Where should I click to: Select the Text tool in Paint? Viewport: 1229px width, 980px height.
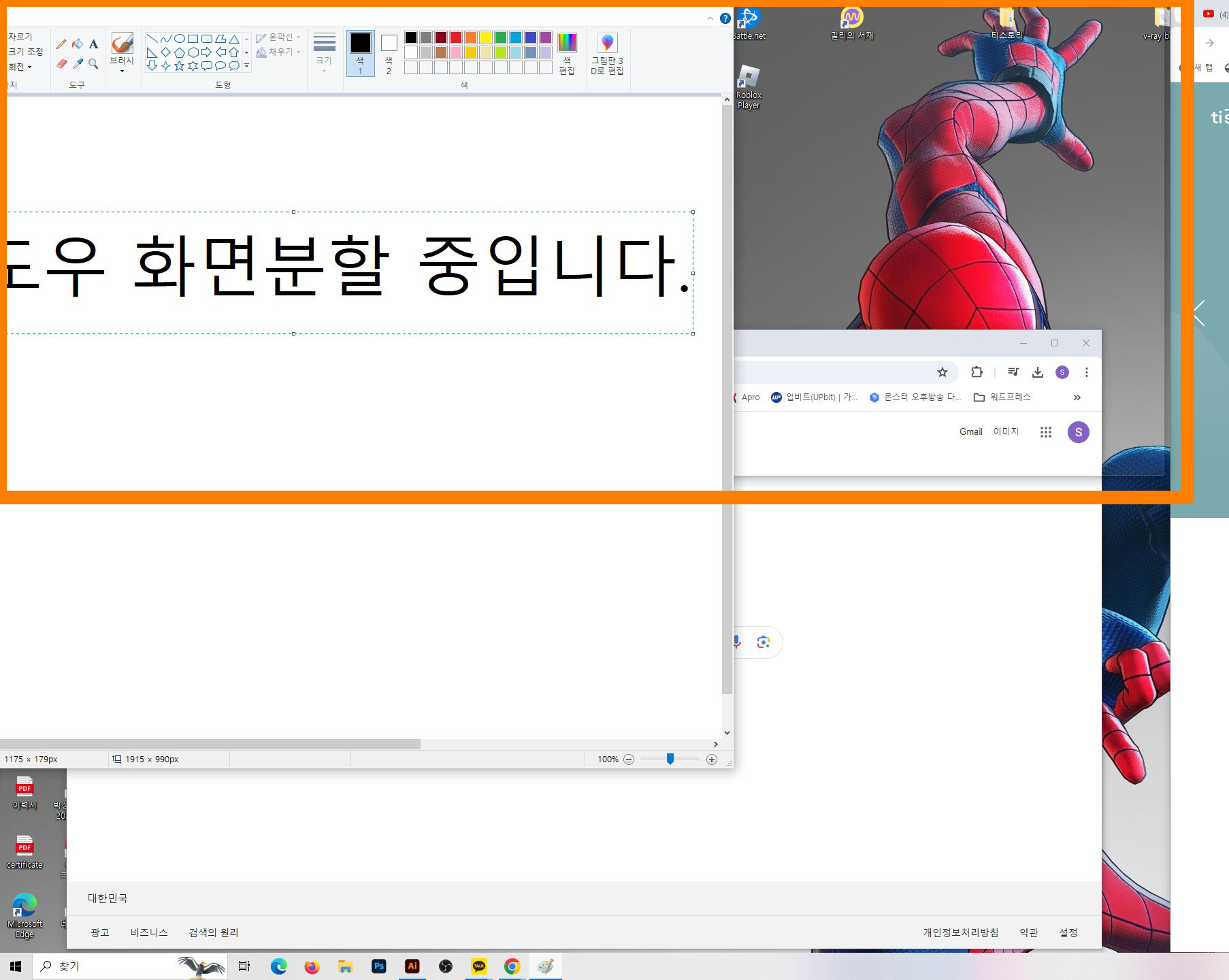pyautogui.click(x=94, y=44)
